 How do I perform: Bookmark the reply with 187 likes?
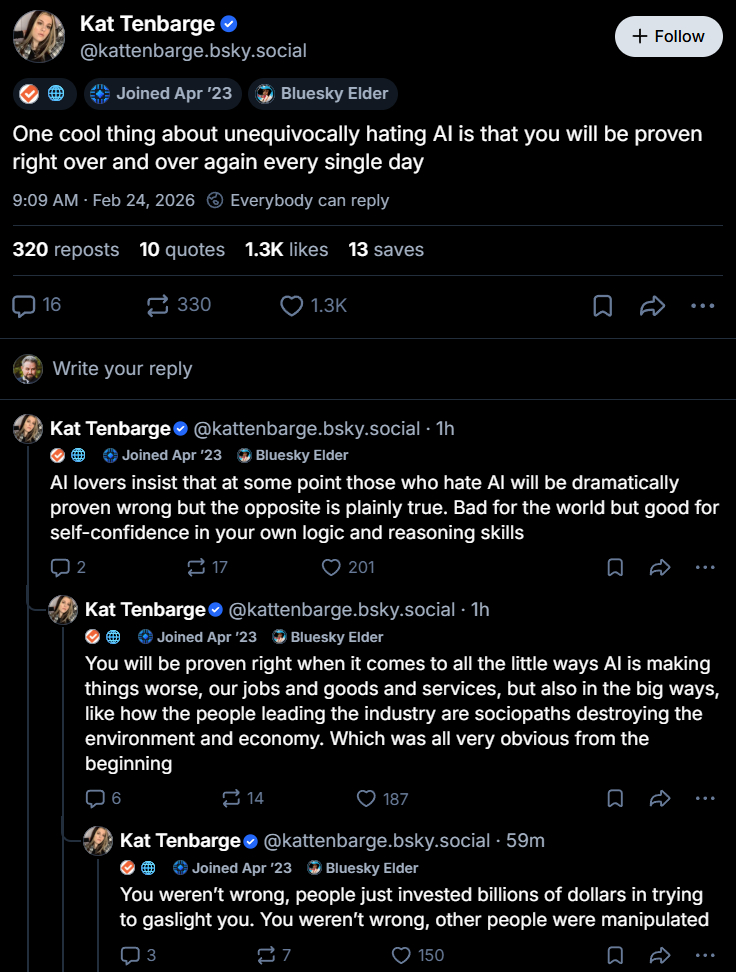(615, 798)
